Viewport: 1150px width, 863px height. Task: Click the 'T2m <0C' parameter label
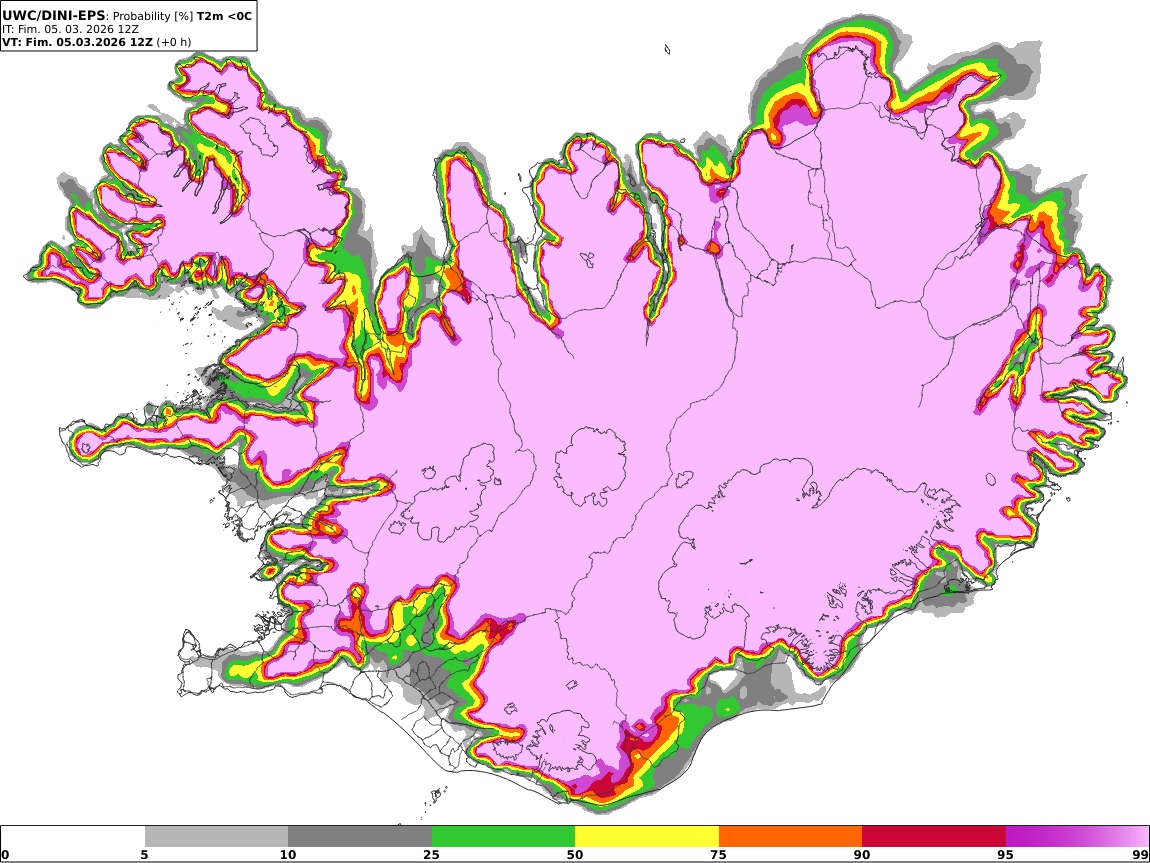pos(224,15)
